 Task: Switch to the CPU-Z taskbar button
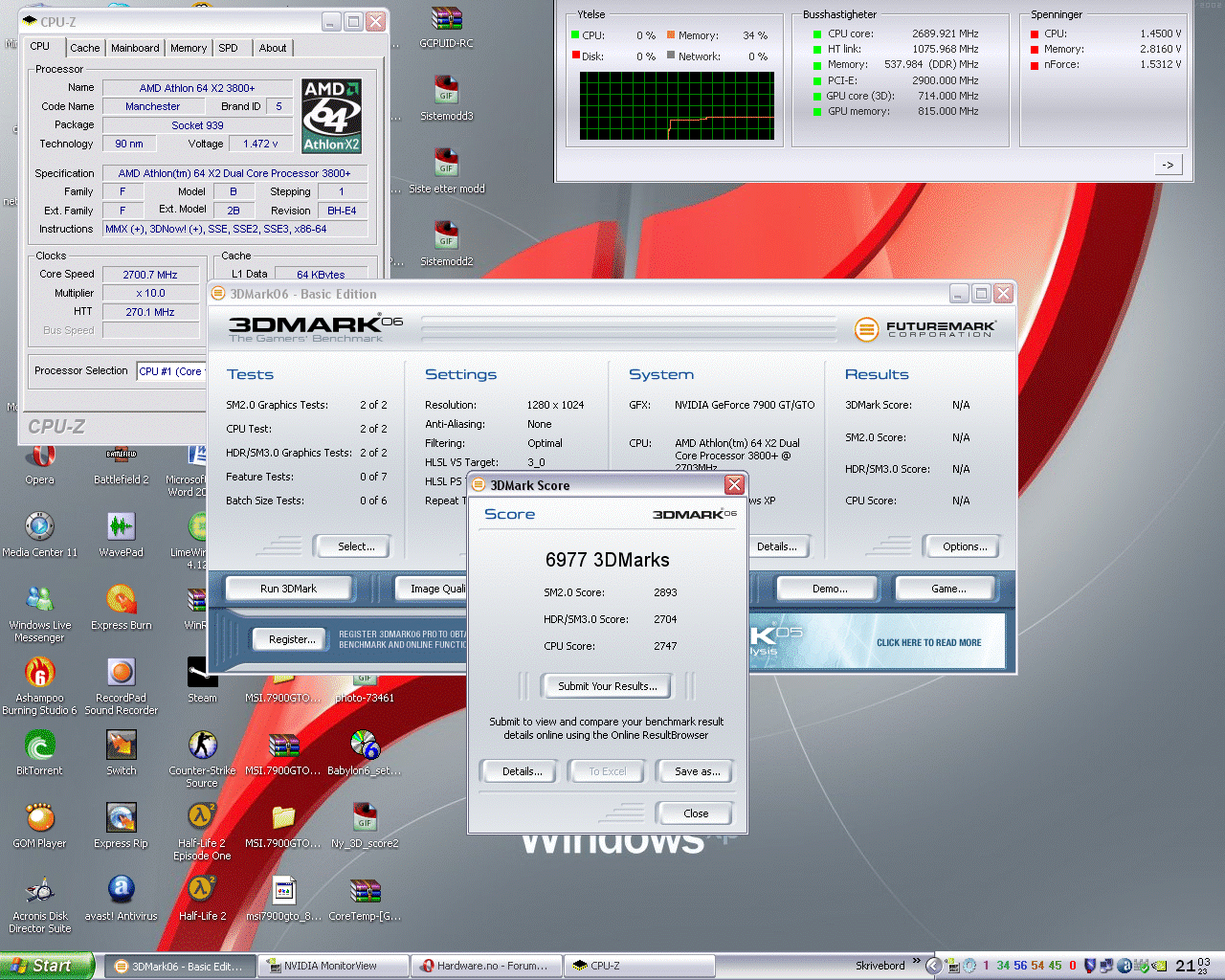click(639, 967)
